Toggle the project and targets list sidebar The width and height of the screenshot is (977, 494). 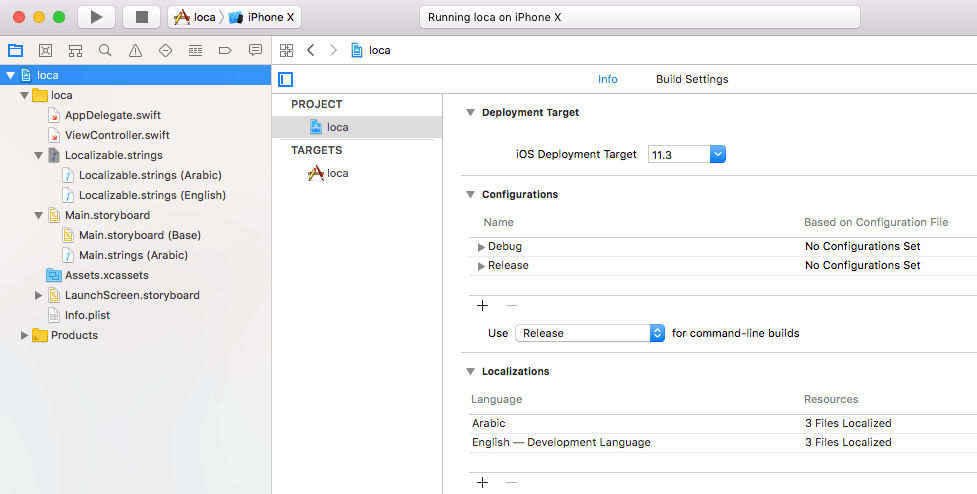285,80
